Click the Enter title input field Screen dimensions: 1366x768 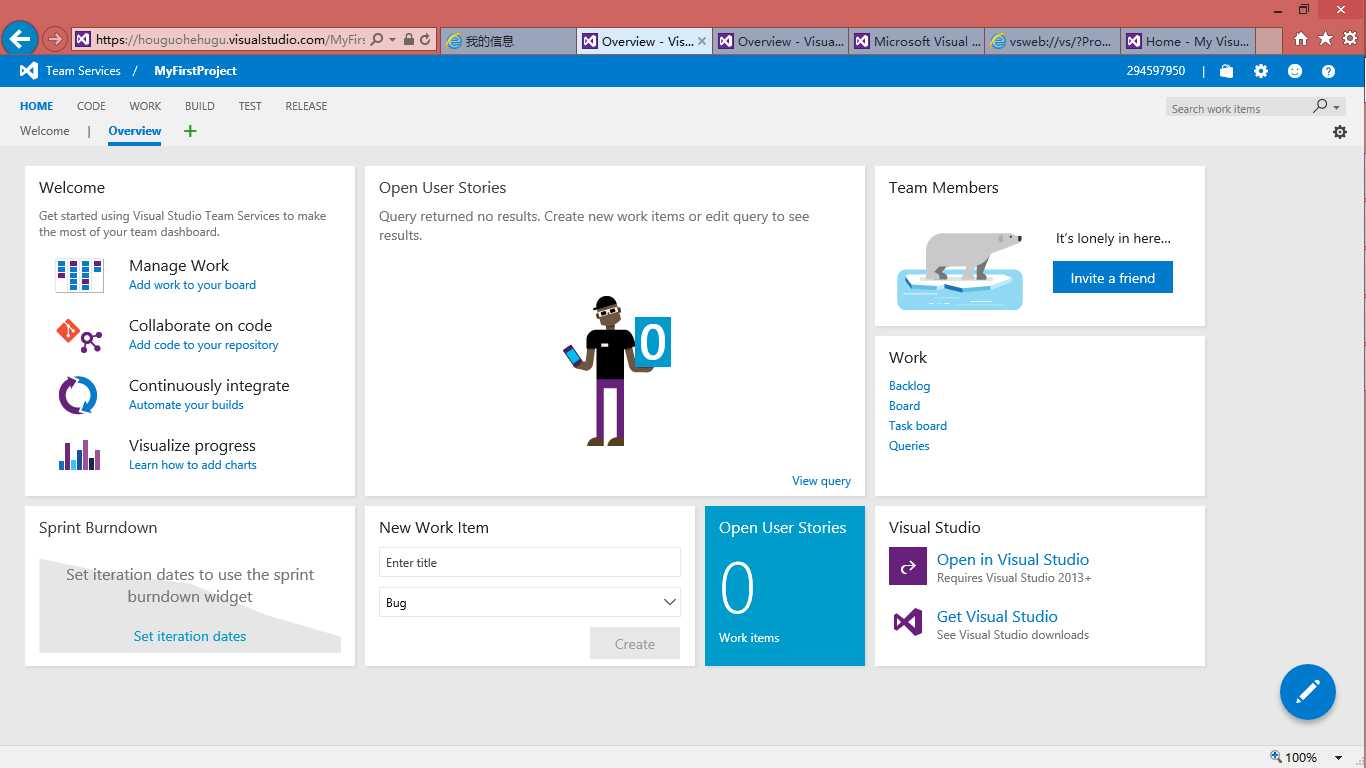[530, 562]
